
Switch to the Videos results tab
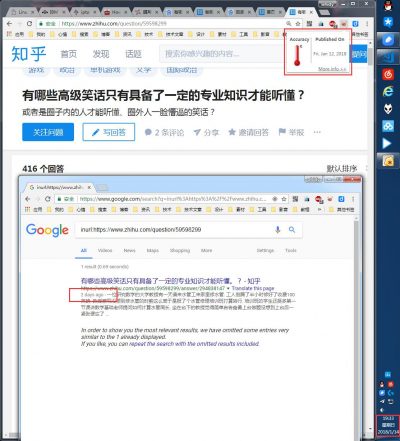(x=105, y=250)
